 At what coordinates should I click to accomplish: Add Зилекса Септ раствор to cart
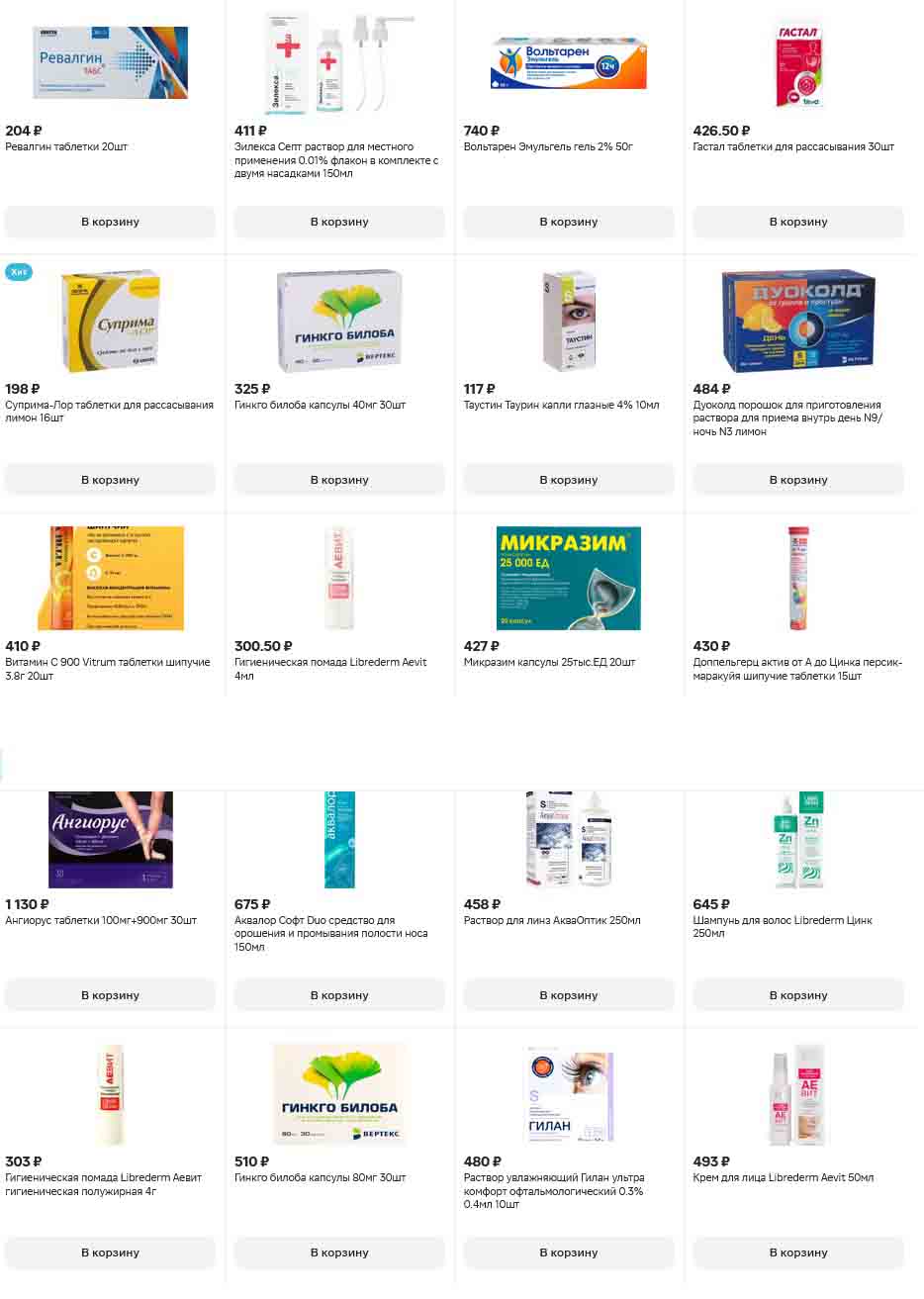[339, 222]
